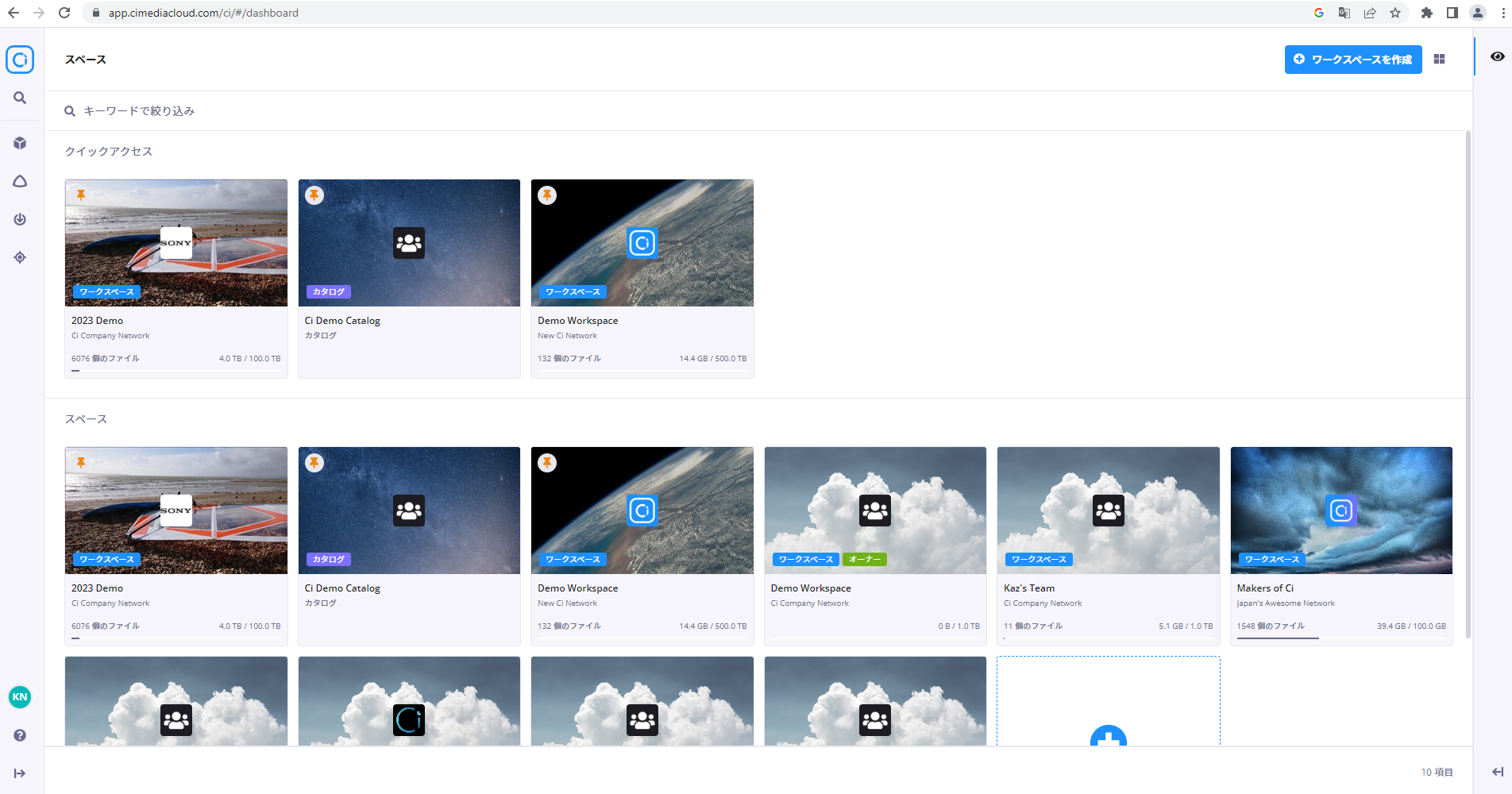Click the カタログ tag in Quick Access

(x=329, y=292)
